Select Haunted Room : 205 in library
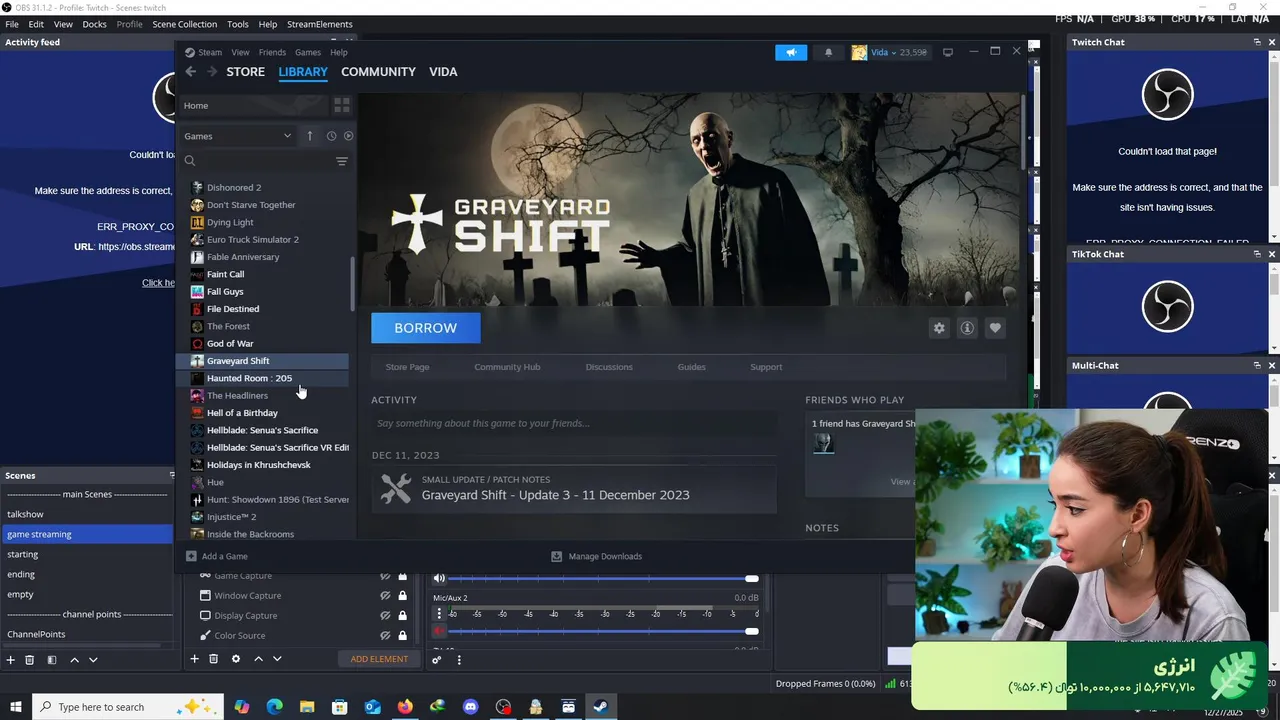1280x720 pixels. [x=262, y=378]
